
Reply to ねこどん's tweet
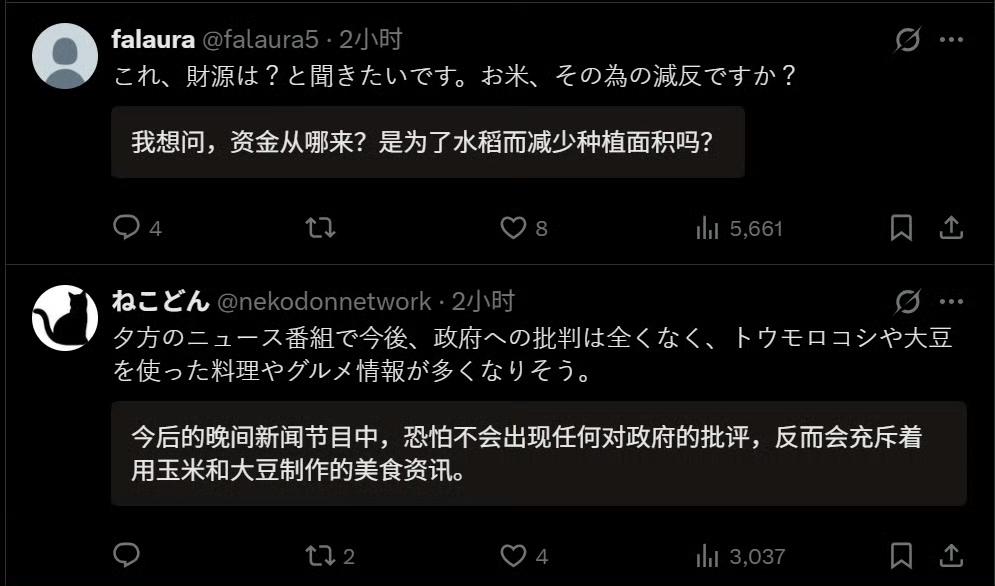[x=126, y=556]
